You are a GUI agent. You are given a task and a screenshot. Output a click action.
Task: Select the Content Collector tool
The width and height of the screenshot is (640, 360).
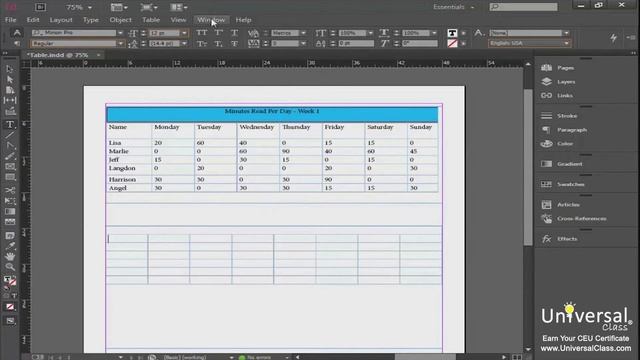click(x=10, y=111)
